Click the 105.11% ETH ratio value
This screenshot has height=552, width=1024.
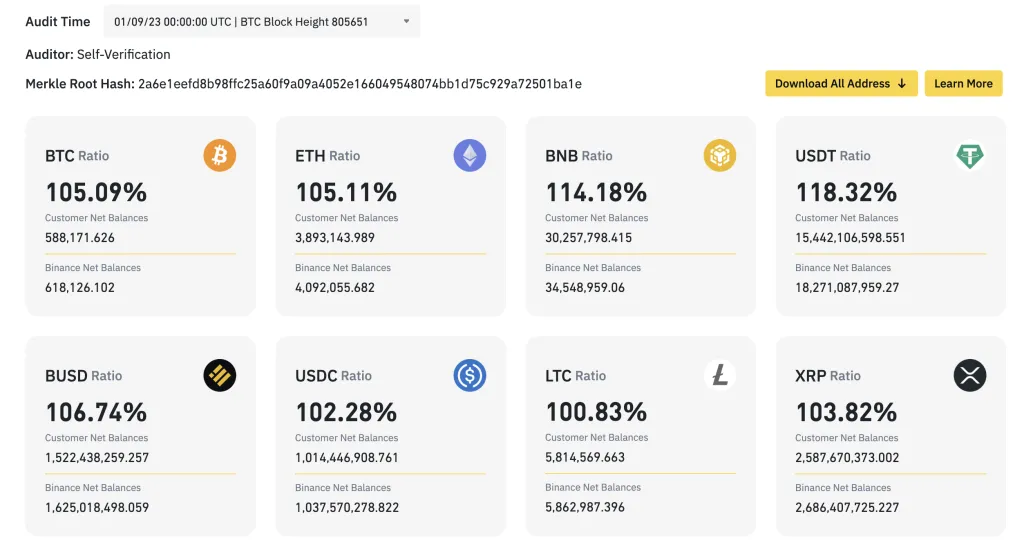click(346, 192)
